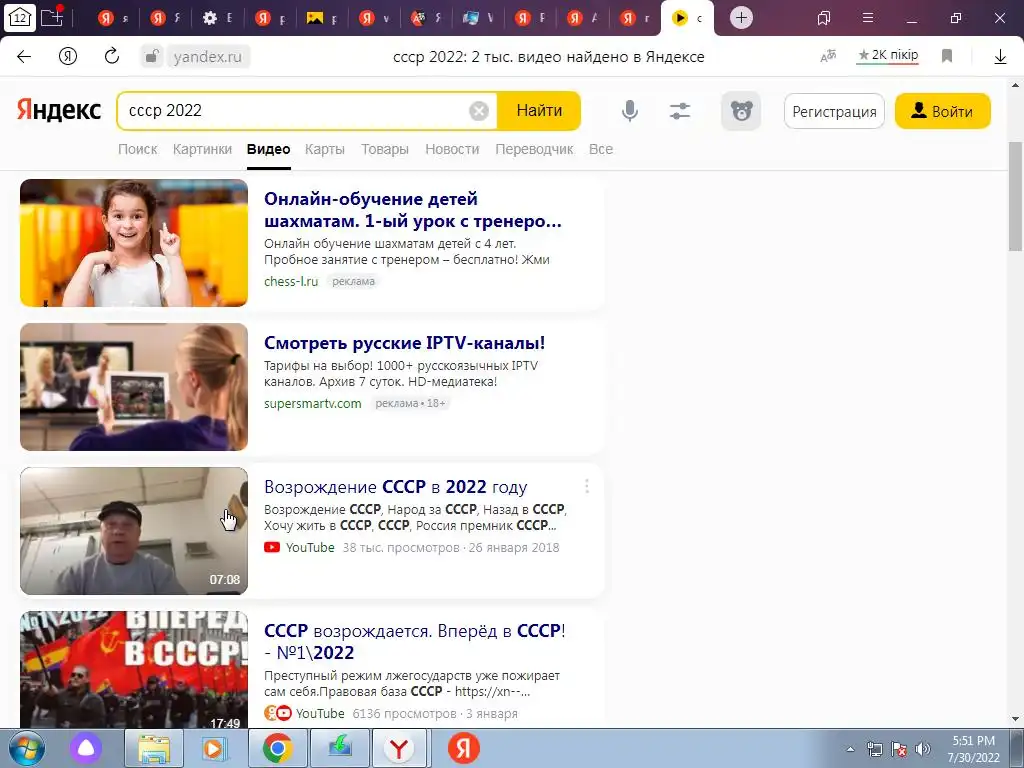The image size is (1024, 768).
Task: Open the Товары tab
Action: coord(385,149)
